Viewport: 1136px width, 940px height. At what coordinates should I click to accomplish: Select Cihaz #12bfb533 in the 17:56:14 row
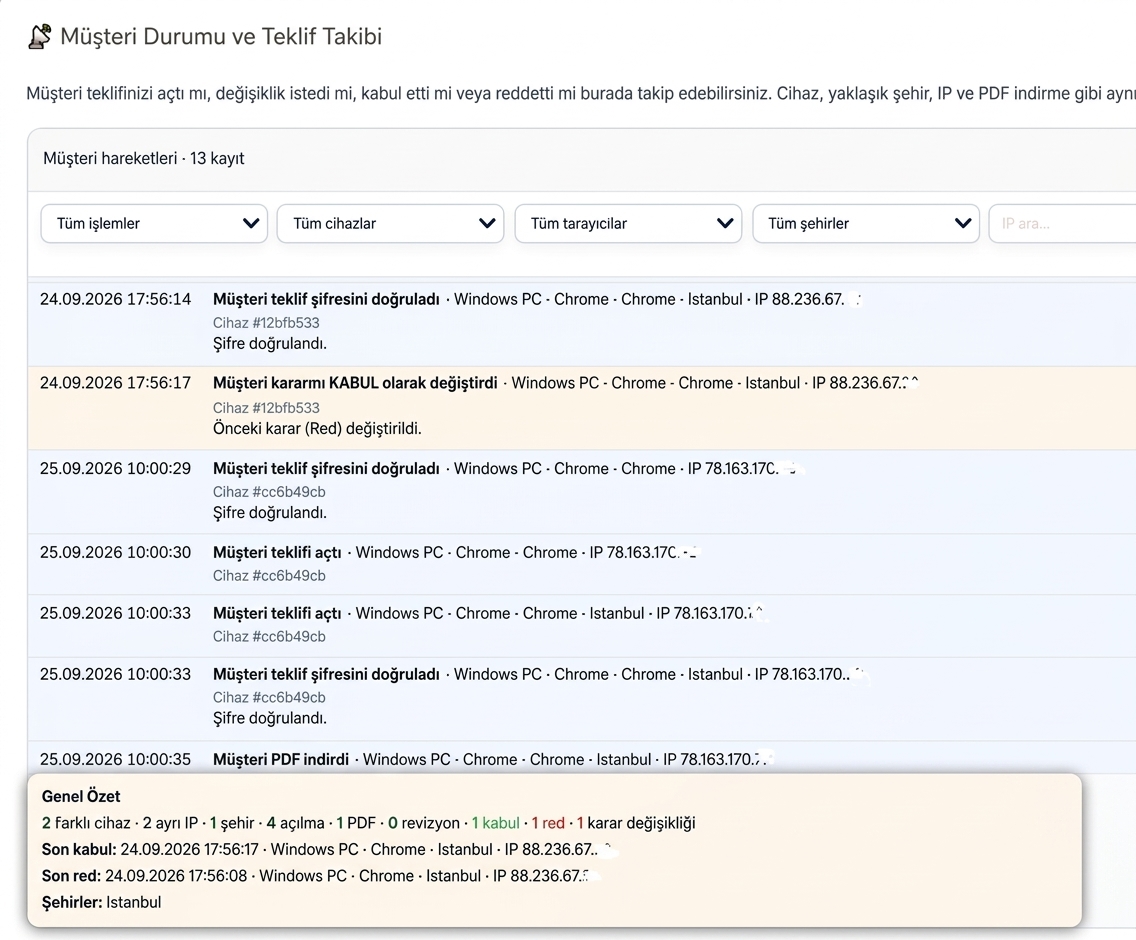point(266,323)
